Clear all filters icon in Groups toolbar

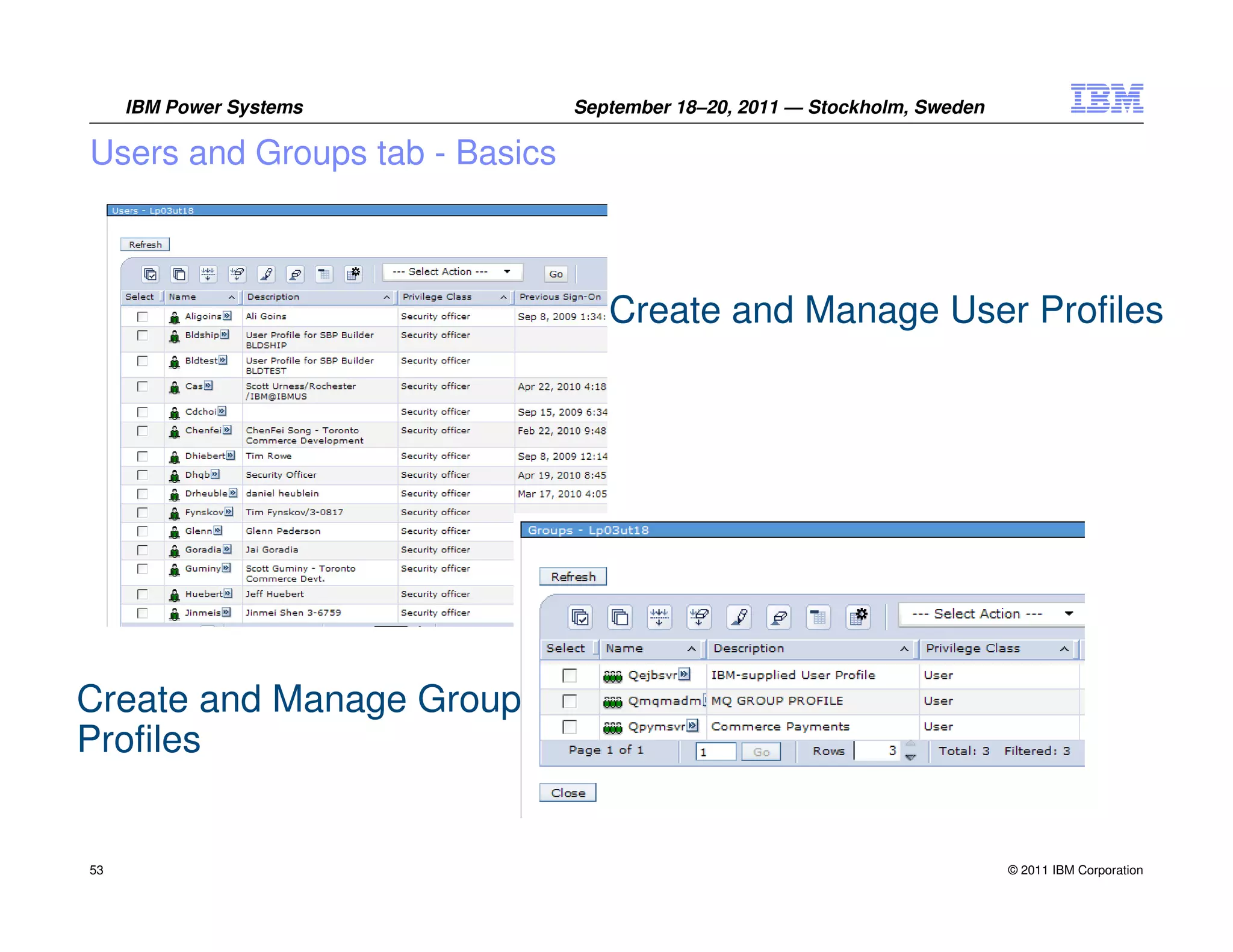pos(699,617)
